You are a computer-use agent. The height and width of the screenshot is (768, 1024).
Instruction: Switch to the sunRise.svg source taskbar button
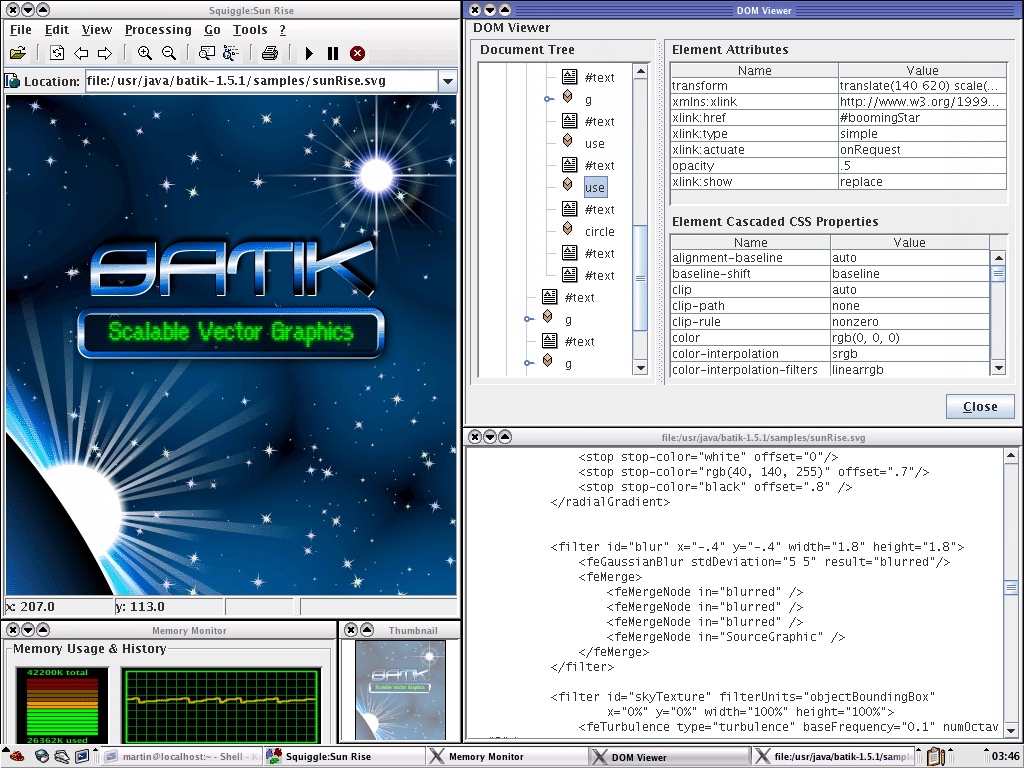(833, 757)
